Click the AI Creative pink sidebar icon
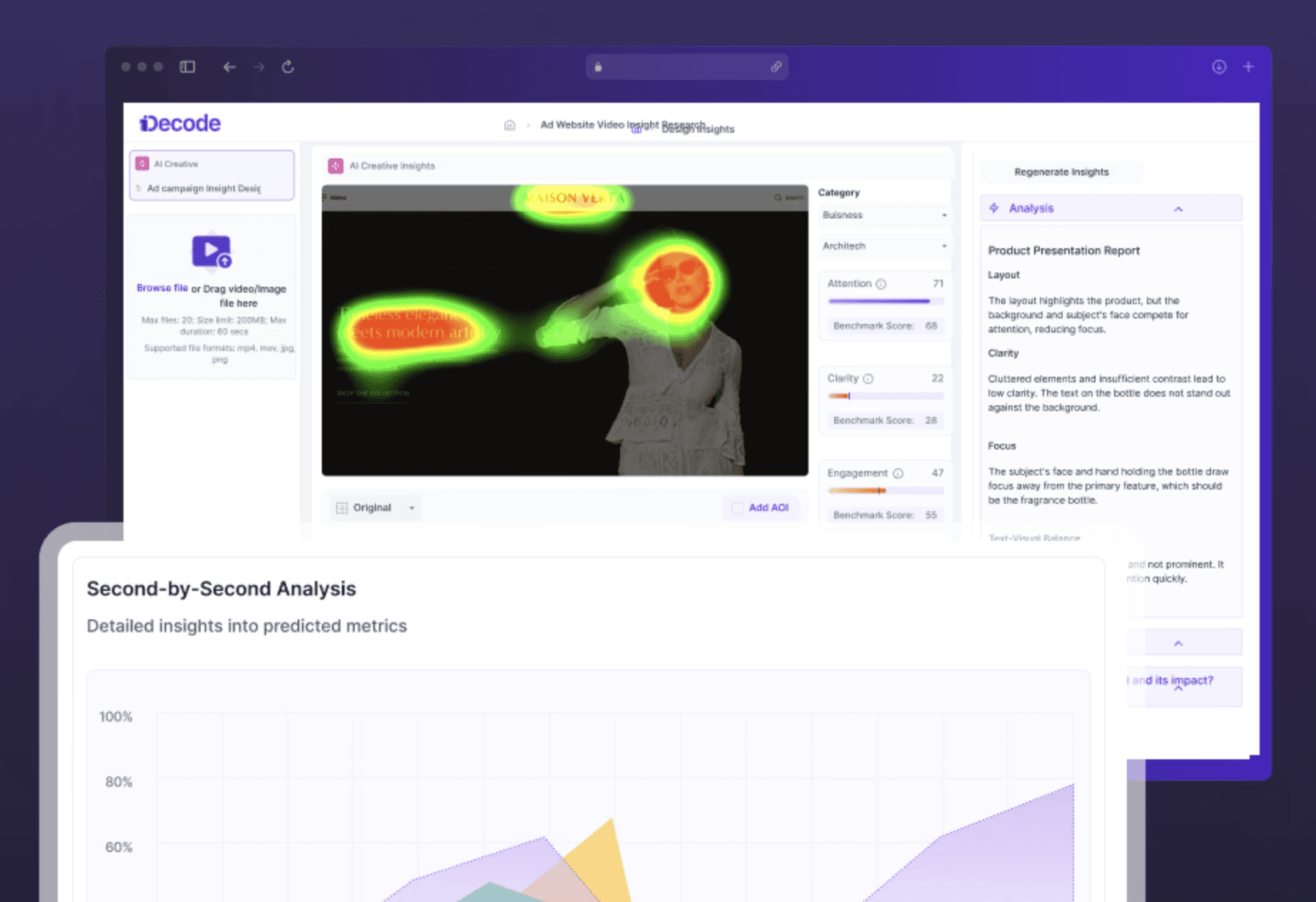This screenshot has height=902, width=1316. (143, 163)
